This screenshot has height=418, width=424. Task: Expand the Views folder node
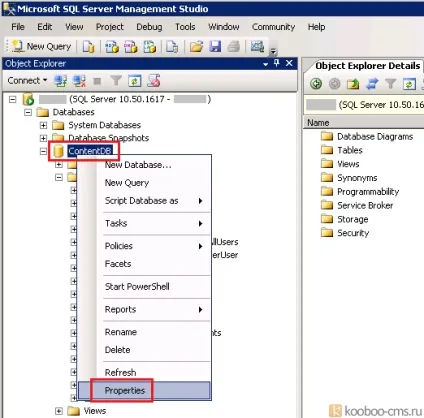pos(59,411)
